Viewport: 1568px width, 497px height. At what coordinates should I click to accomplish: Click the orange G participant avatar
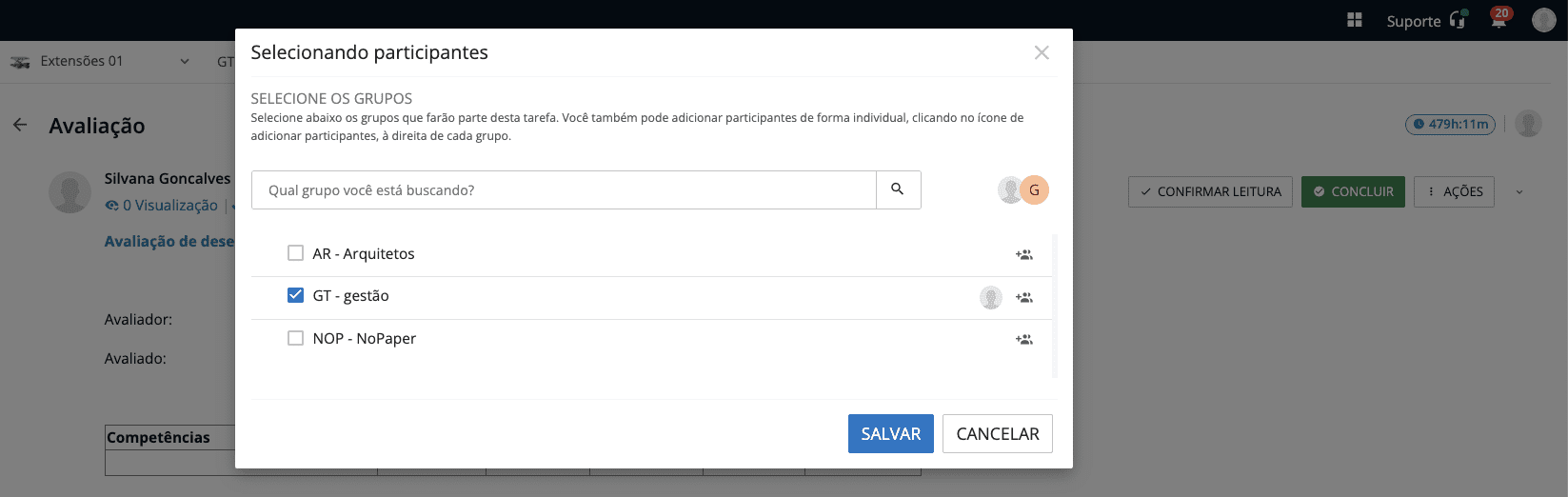pyautogui.click(x=1034, y=189)
